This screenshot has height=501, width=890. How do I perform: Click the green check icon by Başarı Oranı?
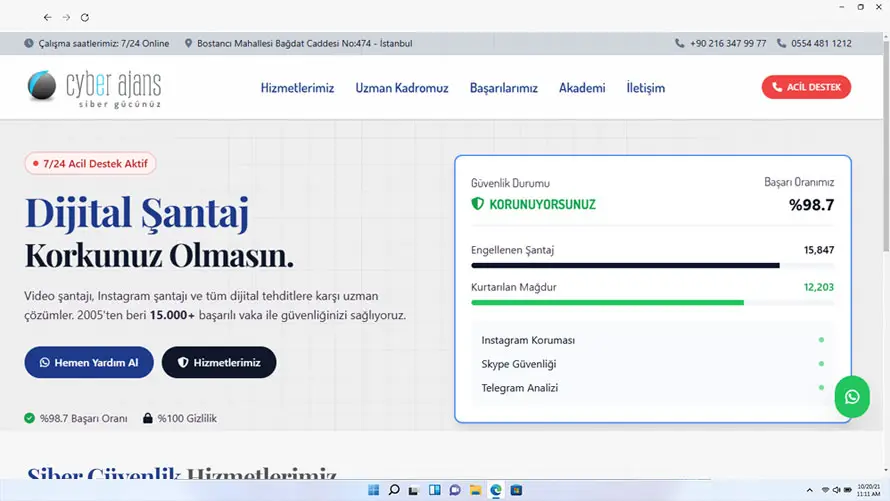point(30,418)
